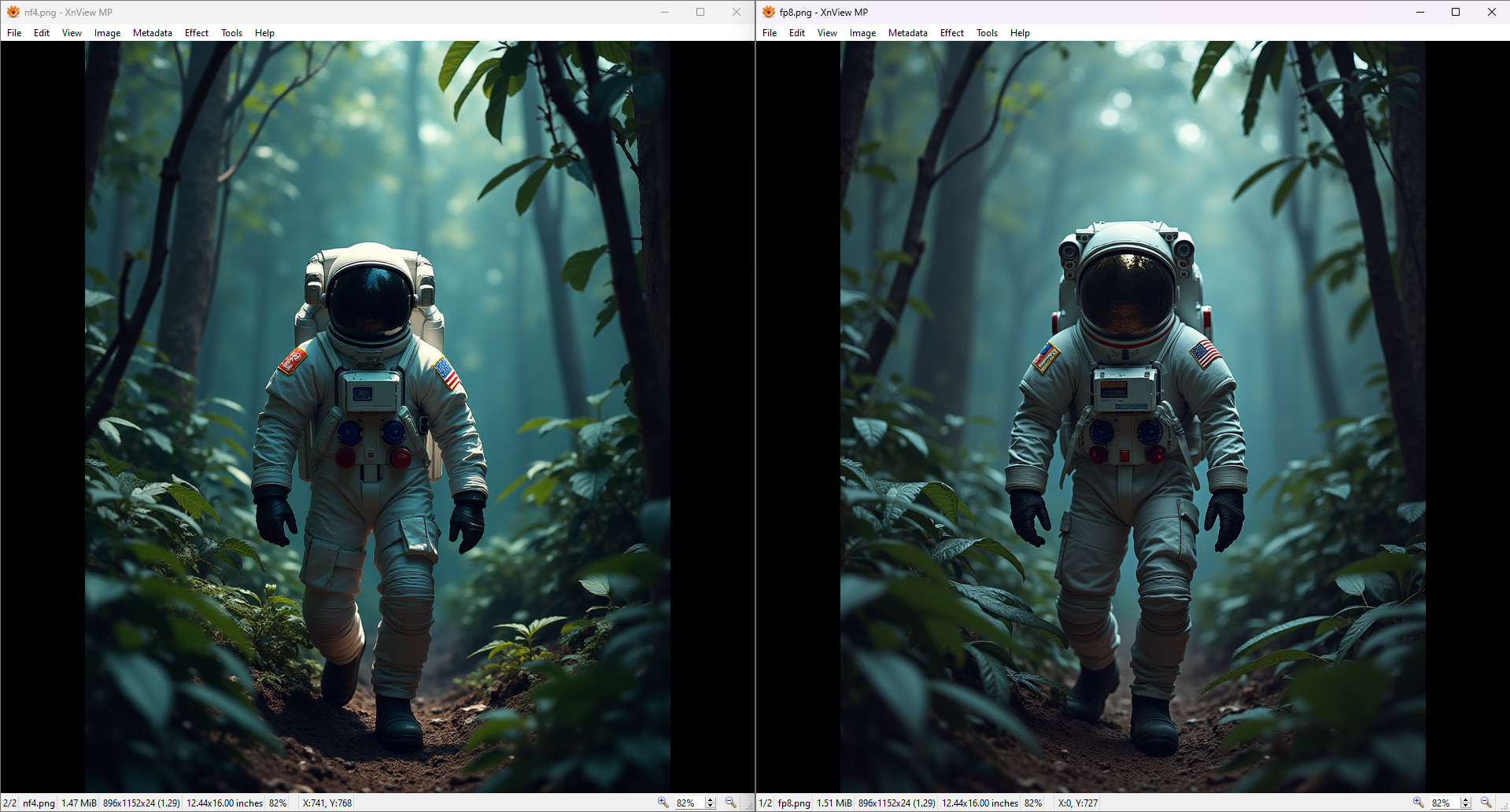The image size is (1510, 812).
Task: Open View menu in fp8.png window
Action: (x=827, y=33)
